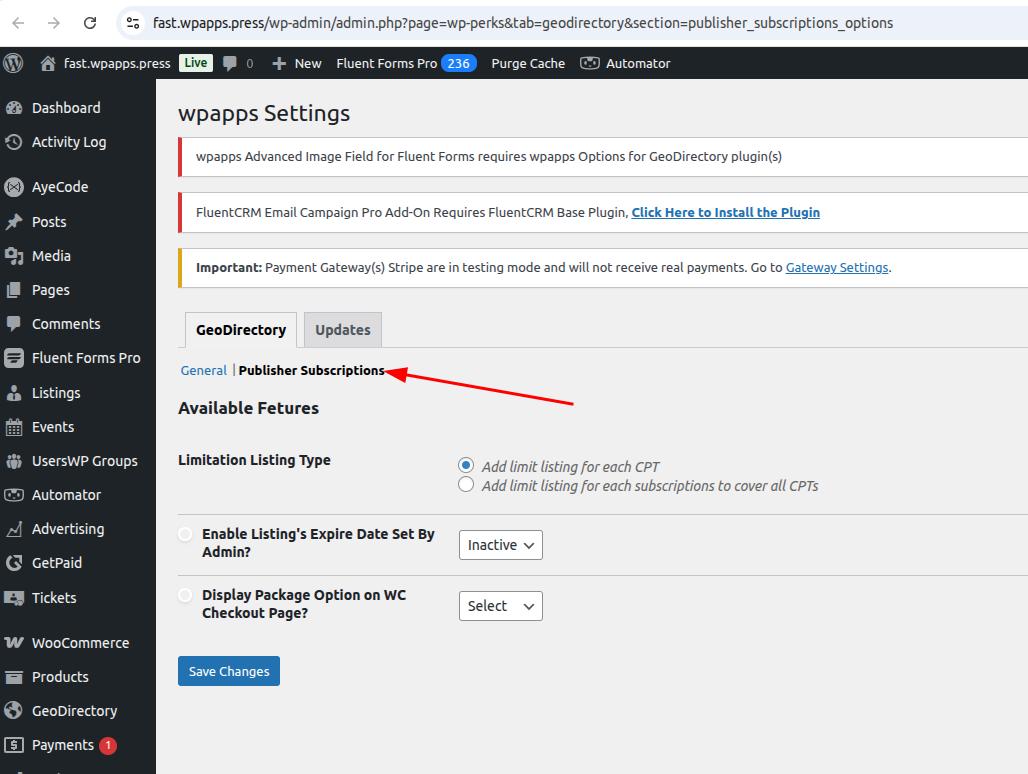Click the WordPress logo icon in admin bar
1028x774 pixels.
14,63
